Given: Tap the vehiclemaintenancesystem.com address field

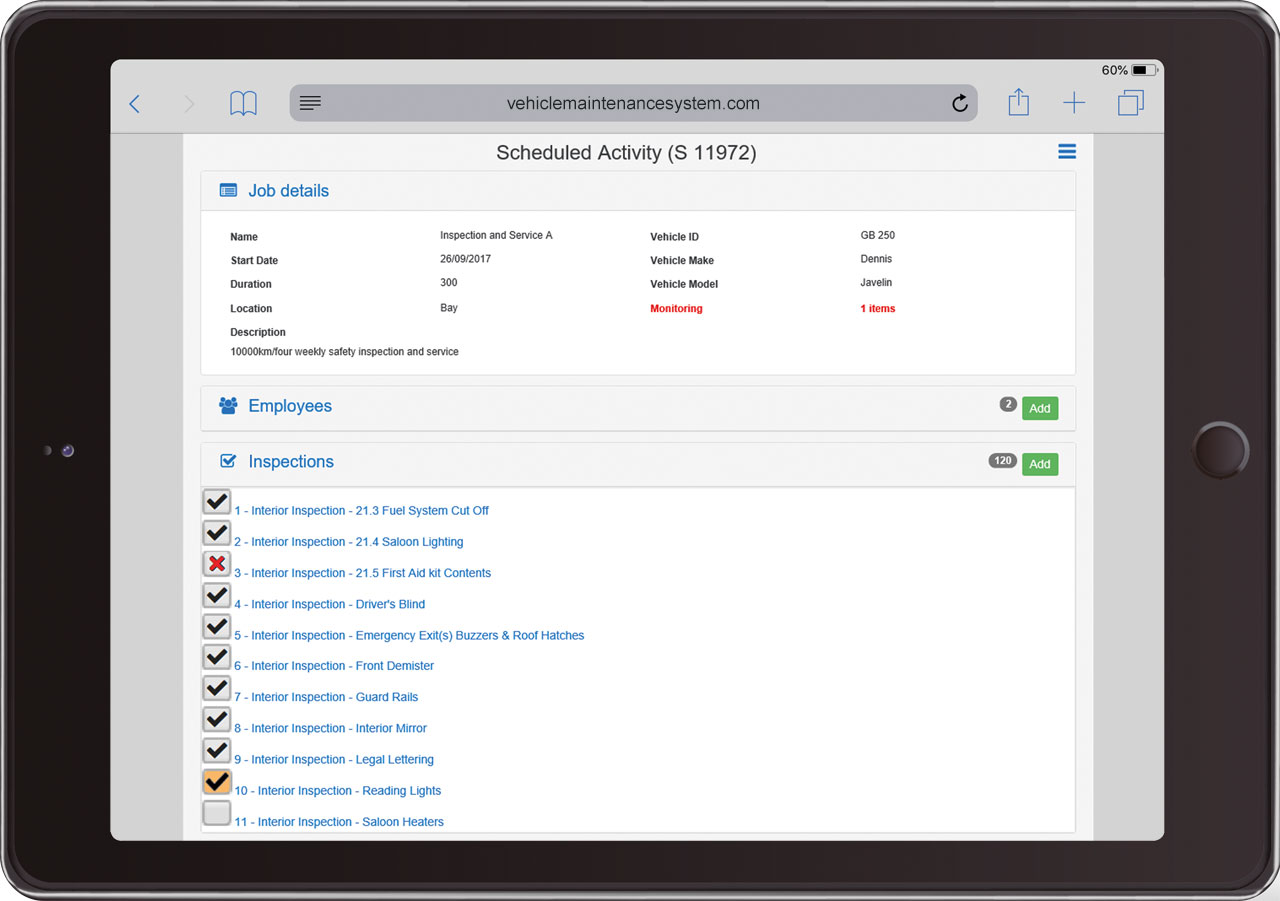Looking at the screenshot, I should tap(633, 103).
